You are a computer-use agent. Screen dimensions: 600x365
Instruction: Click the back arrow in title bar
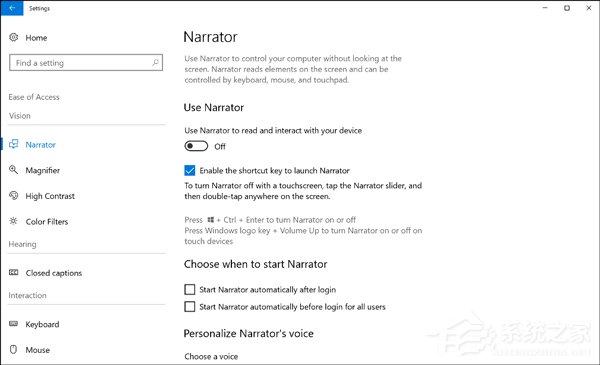pyautogui.click(x=12, y=8)
